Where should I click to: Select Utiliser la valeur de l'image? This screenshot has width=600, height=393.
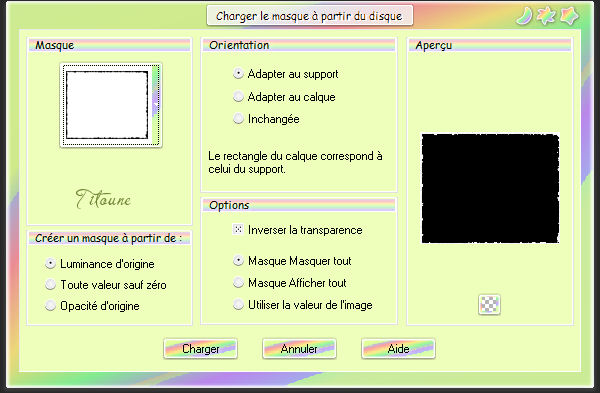(238, 305)
